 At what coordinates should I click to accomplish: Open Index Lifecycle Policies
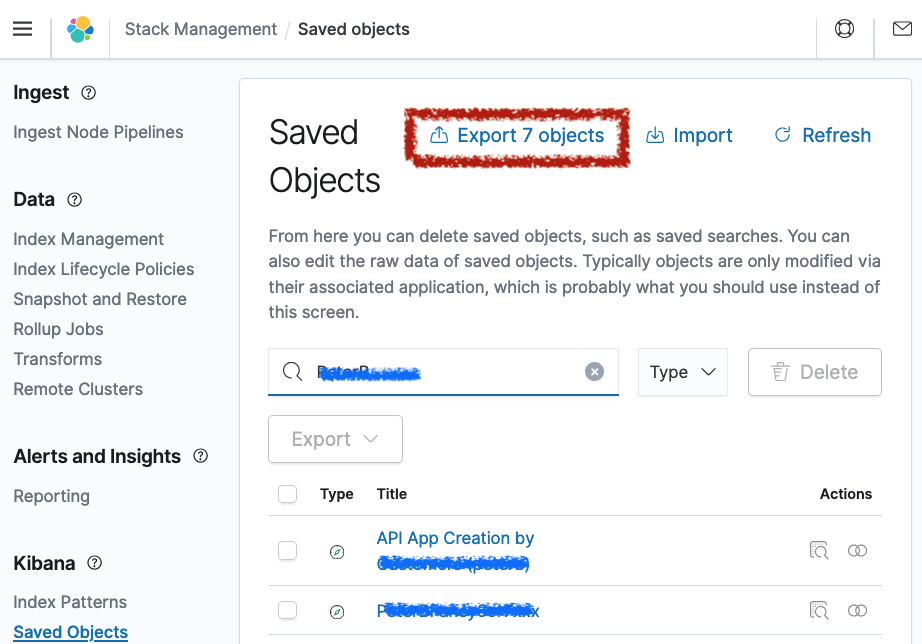103,269
